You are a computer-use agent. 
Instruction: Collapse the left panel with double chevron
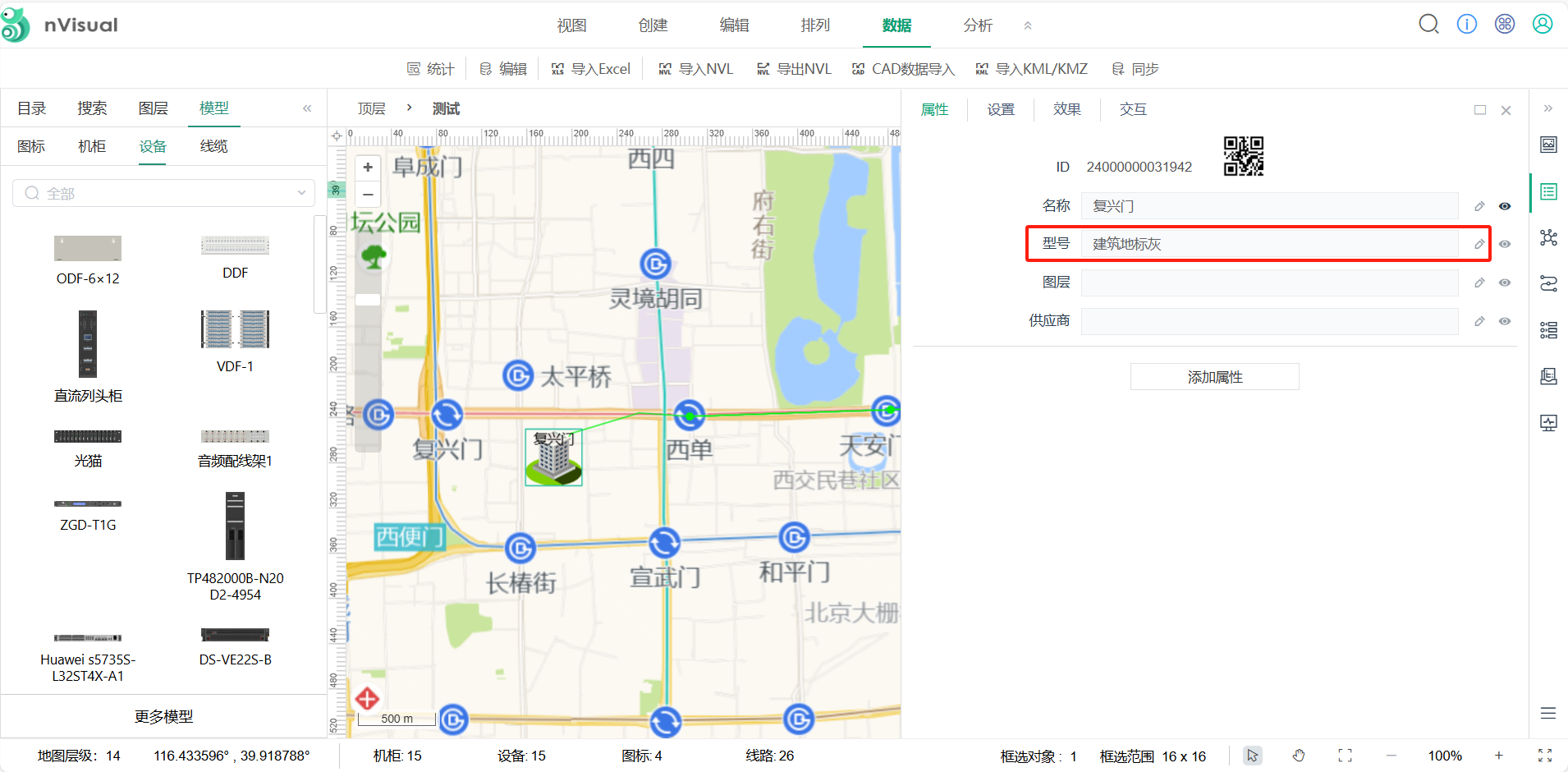[307, 108]
